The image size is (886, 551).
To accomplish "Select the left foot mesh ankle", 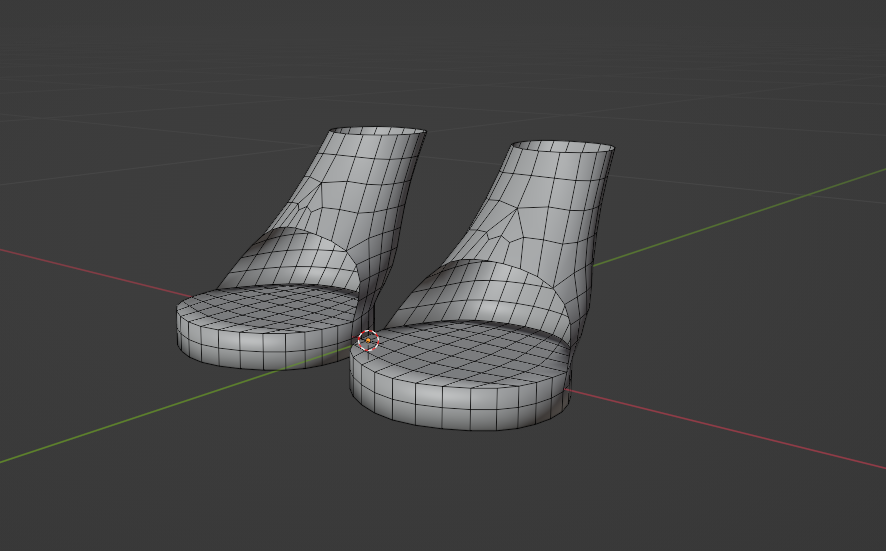I will [x=362, y=186].
